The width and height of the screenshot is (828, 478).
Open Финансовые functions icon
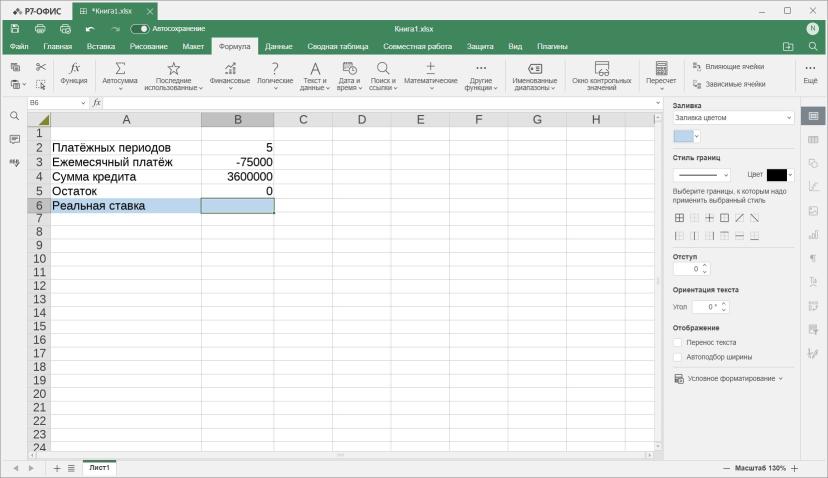pos(230,68)
